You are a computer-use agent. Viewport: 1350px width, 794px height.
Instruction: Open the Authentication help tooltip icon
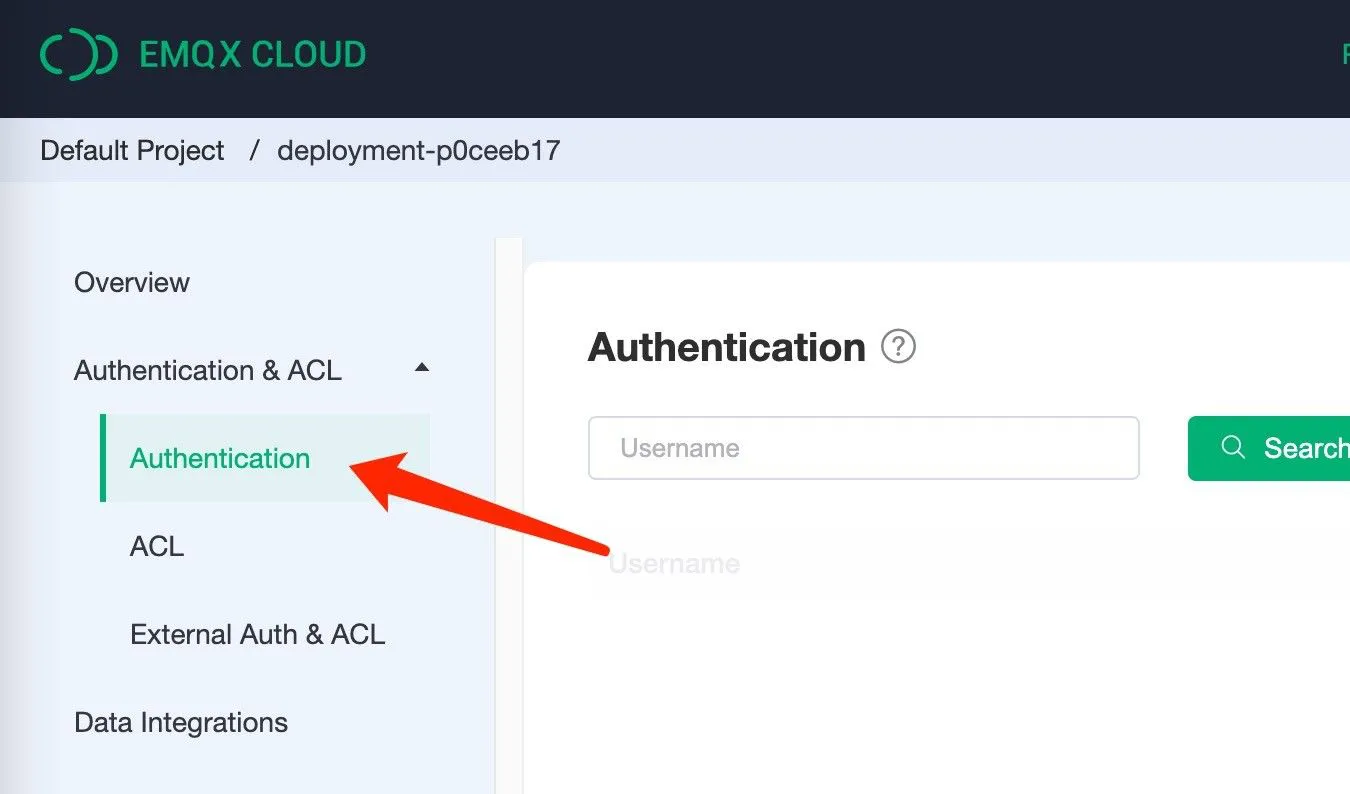(x=898, y=346)
